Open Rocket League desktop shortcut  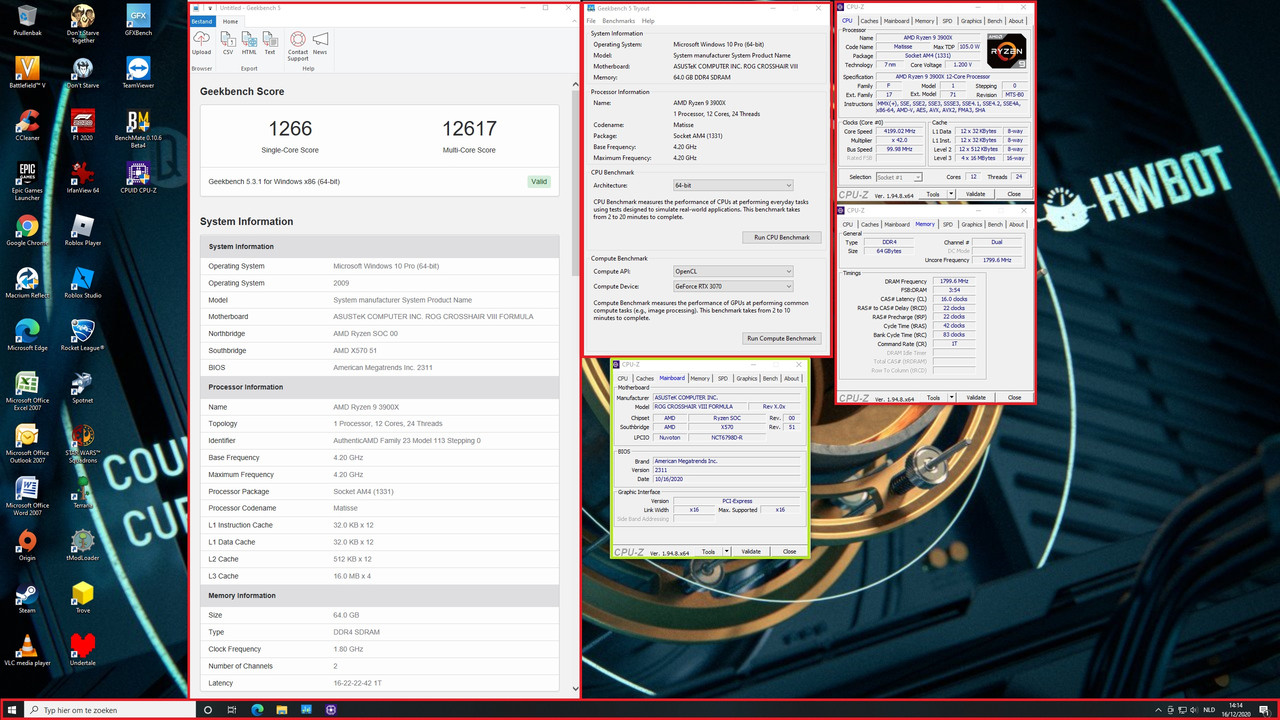click(x=83, y=336)
